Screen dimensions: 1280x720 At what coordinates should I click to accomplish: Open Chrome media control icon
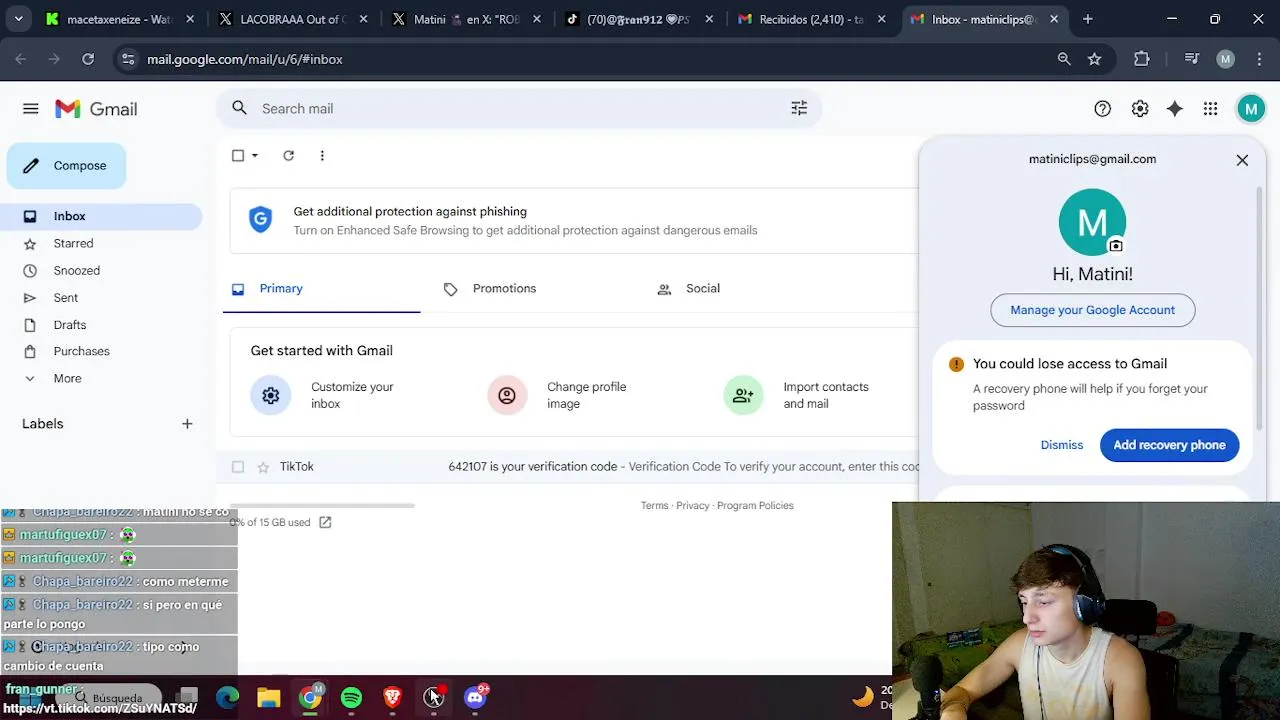(1191, 59)
